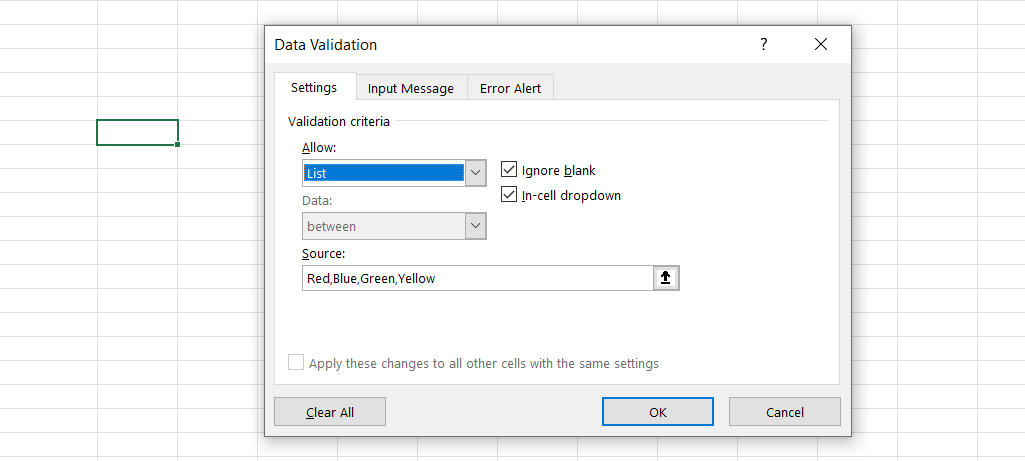Close the Data Validation dialog
Screen dimensions: 1025x461
821,45
